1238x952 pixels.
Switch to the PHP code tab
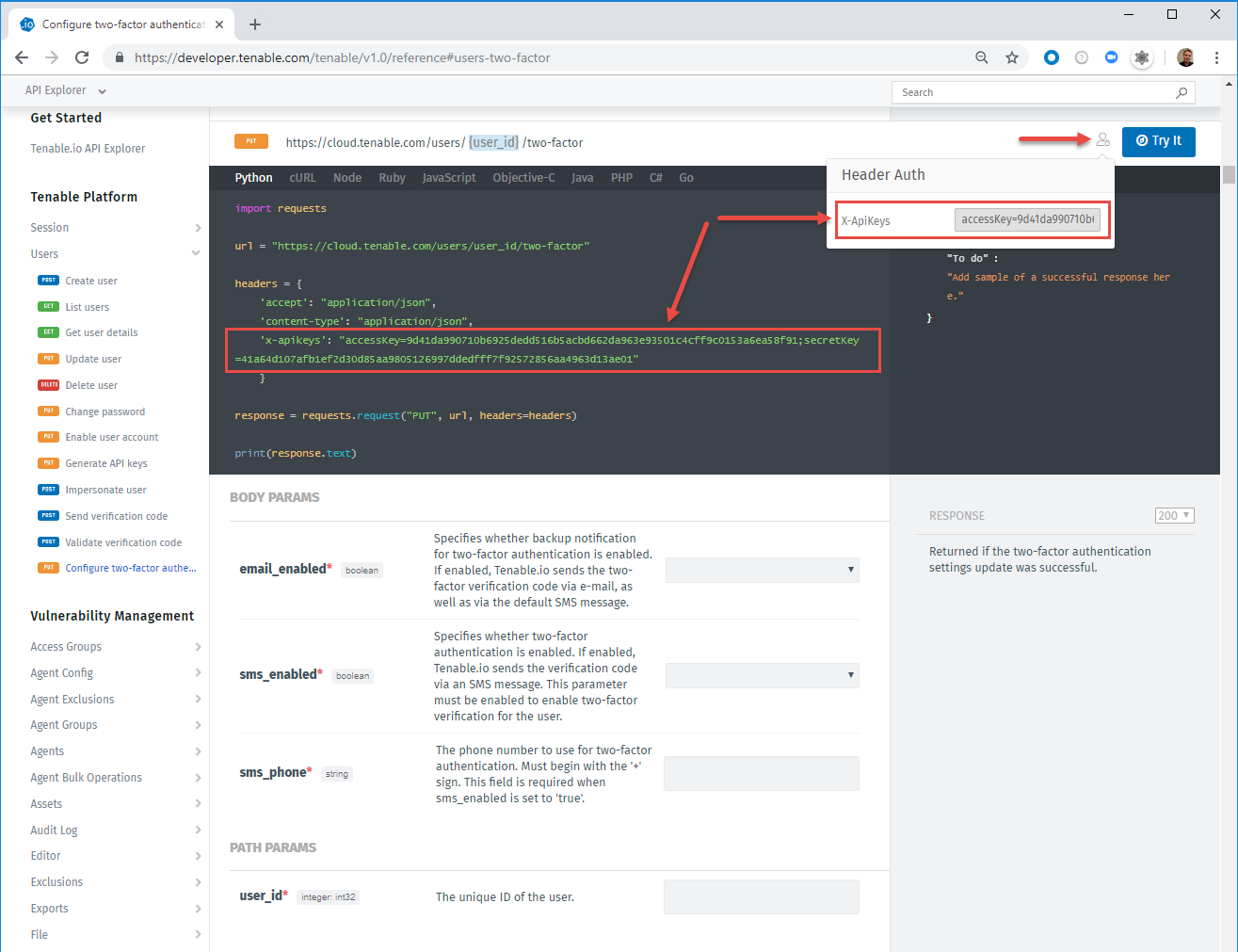(x=621, y=178)
